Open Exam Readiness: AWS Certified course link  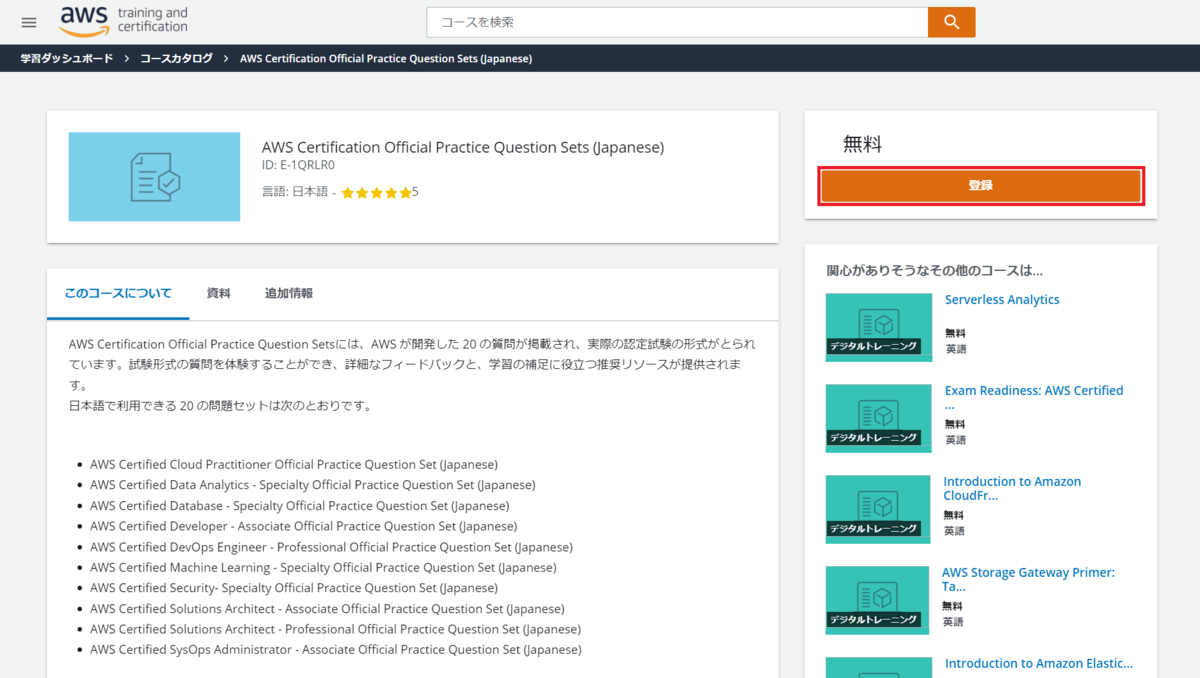(1034, 398)
